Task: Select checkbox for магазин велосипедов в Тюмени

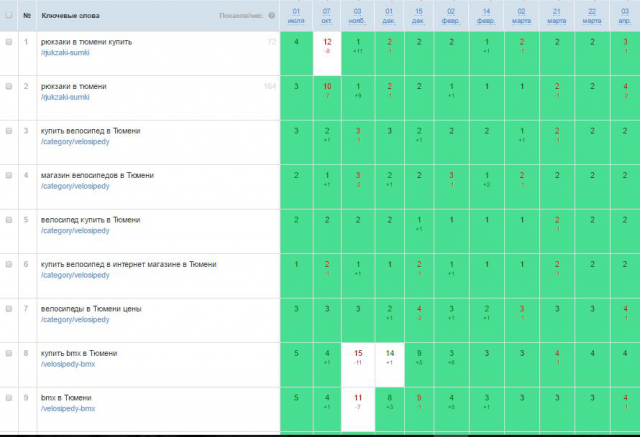Action: coord(9,175)
